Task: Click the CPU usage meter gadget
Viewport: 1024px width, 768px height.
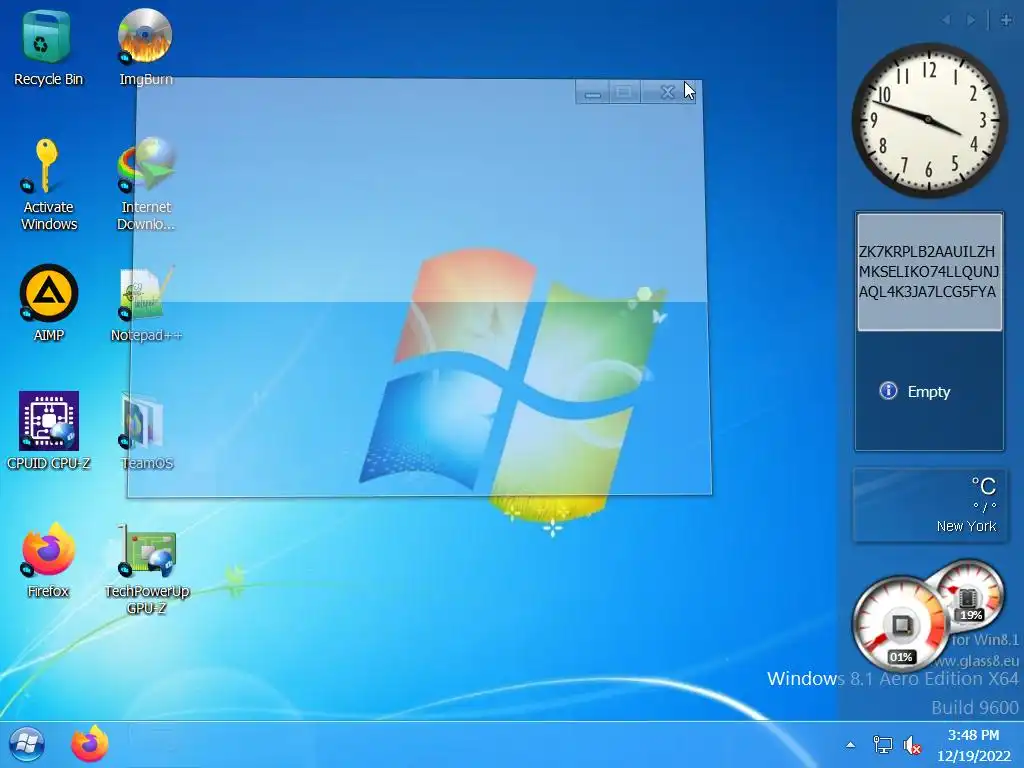Action: point(900,624)
